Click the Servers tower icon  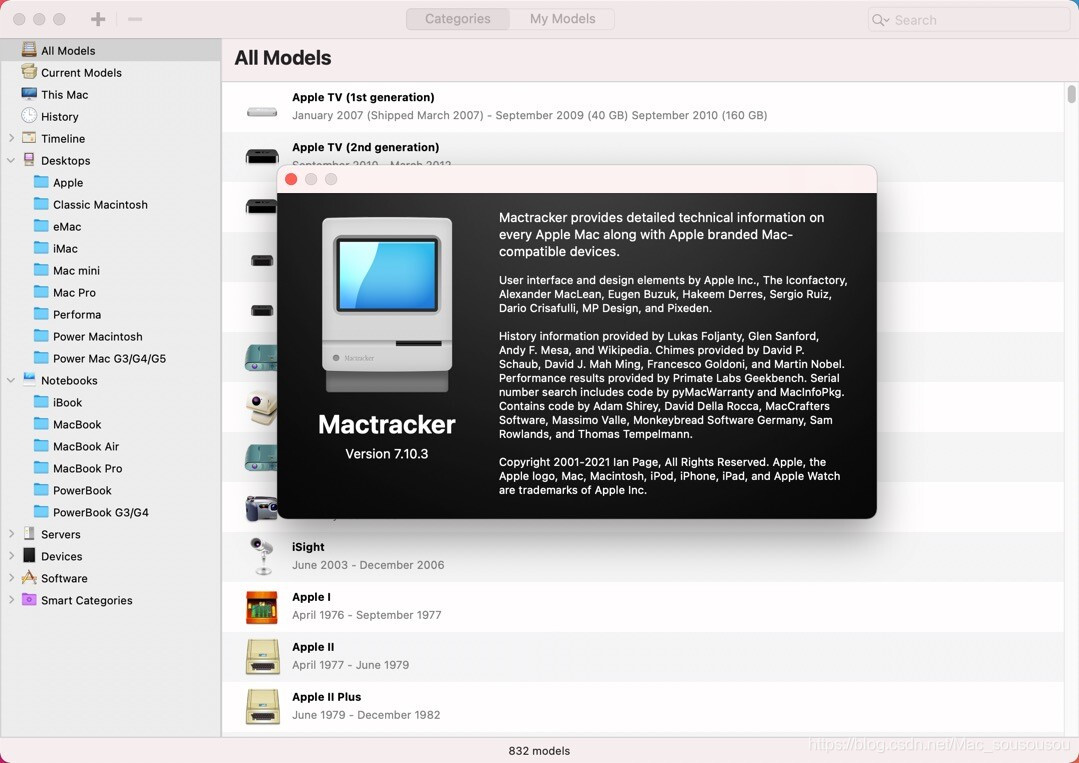point(29,533)
